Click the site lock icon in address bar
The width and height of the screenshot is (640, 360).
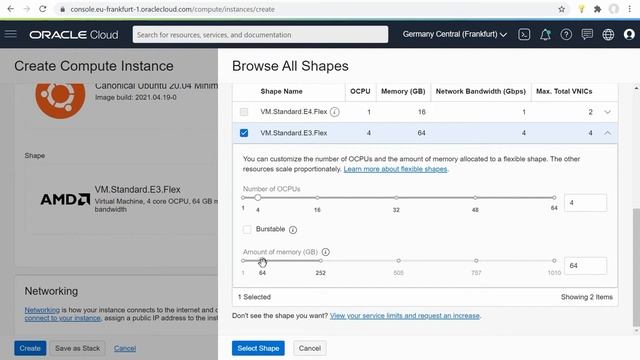pos(62,9)
